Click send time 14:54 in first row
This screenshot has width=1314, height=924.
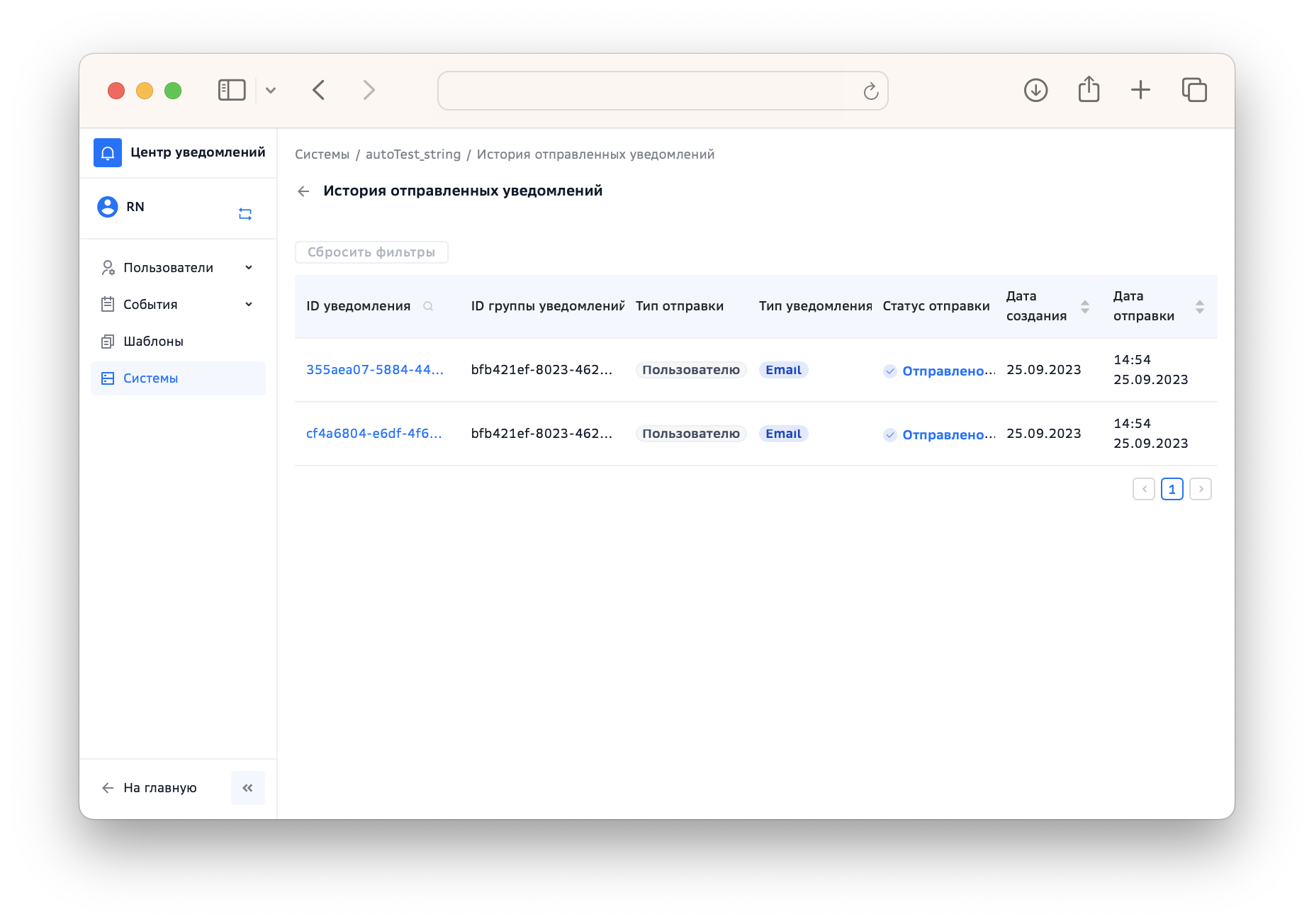coord(1133,360)
